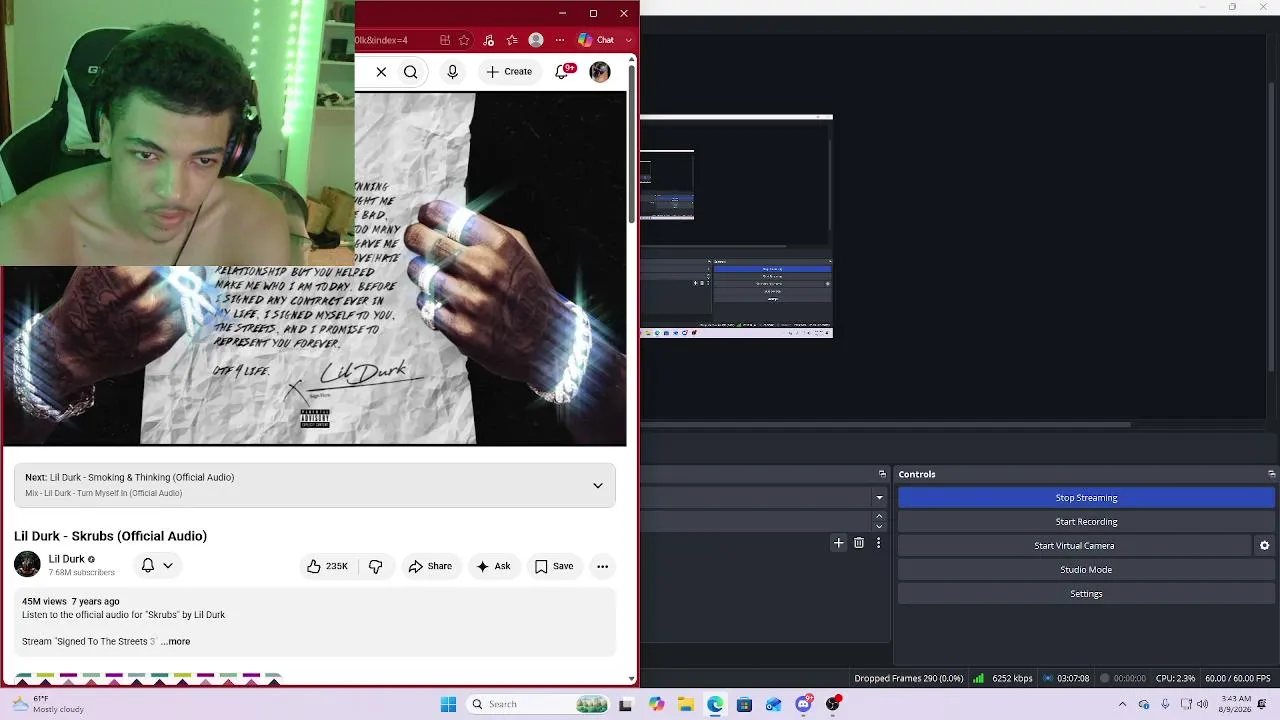Click the 6252 kbps bitrate indicator in OBS
The image size is (1280, 720).
pyautogui.click(x=1004, y=678)
